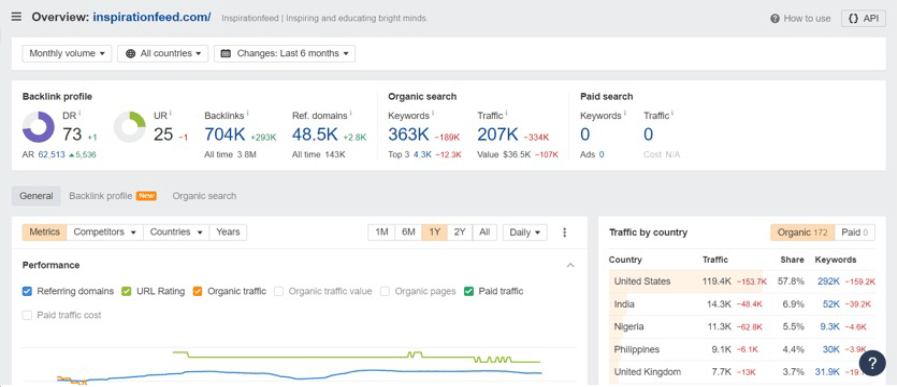Select the Years chart mode
This screenshot has height=387, width=897.
(228, 232)
